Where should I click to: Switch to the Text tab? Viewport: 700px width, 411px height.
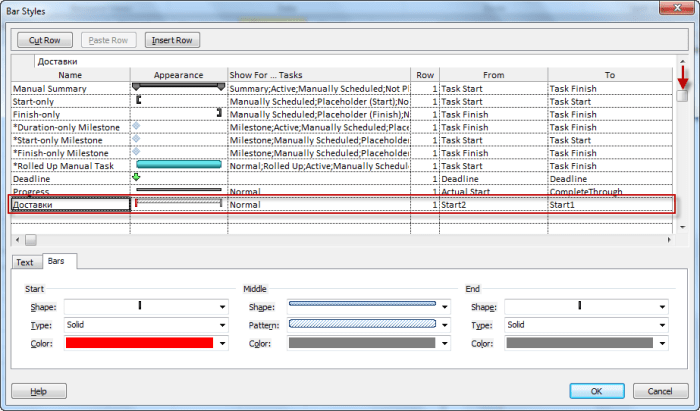[x=25, y=262]
